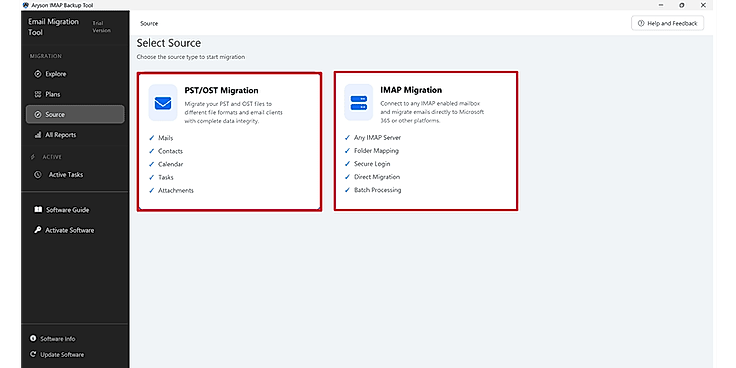Click the PST/OST envelope icon

point(163,103)
